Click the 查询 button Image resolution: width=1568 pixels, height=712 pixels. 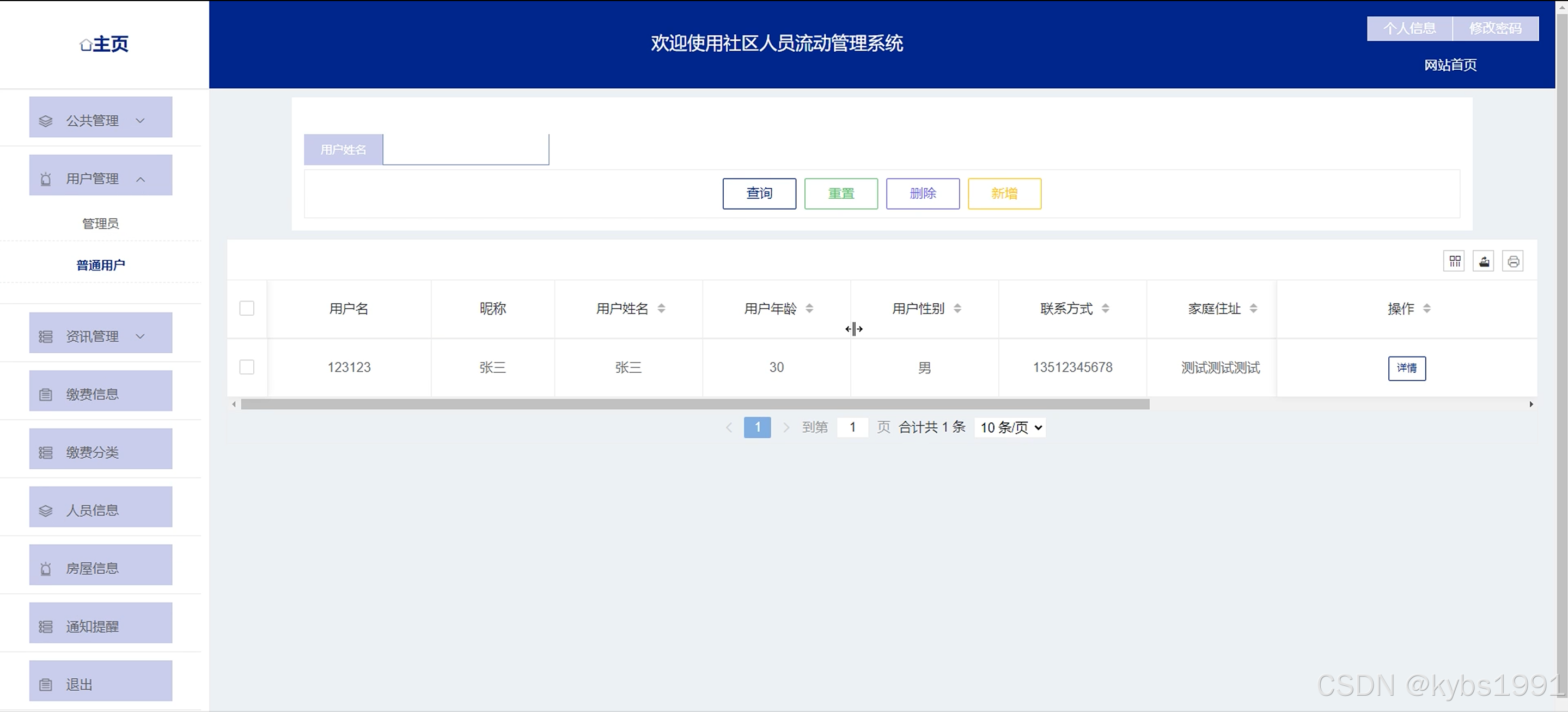pyautogui.click(x=759, y=194)
